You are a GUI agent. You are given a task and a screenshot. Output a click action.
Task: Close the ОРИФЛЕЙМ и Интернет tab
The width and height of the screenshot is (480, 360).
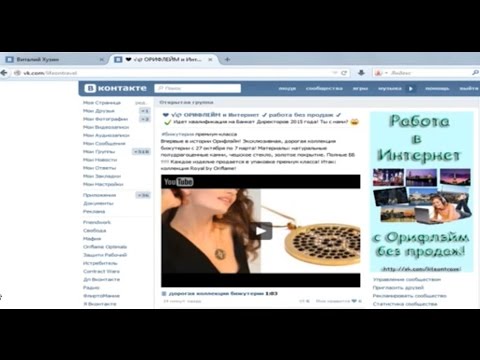pyautogui.click(x=210, y=60)
